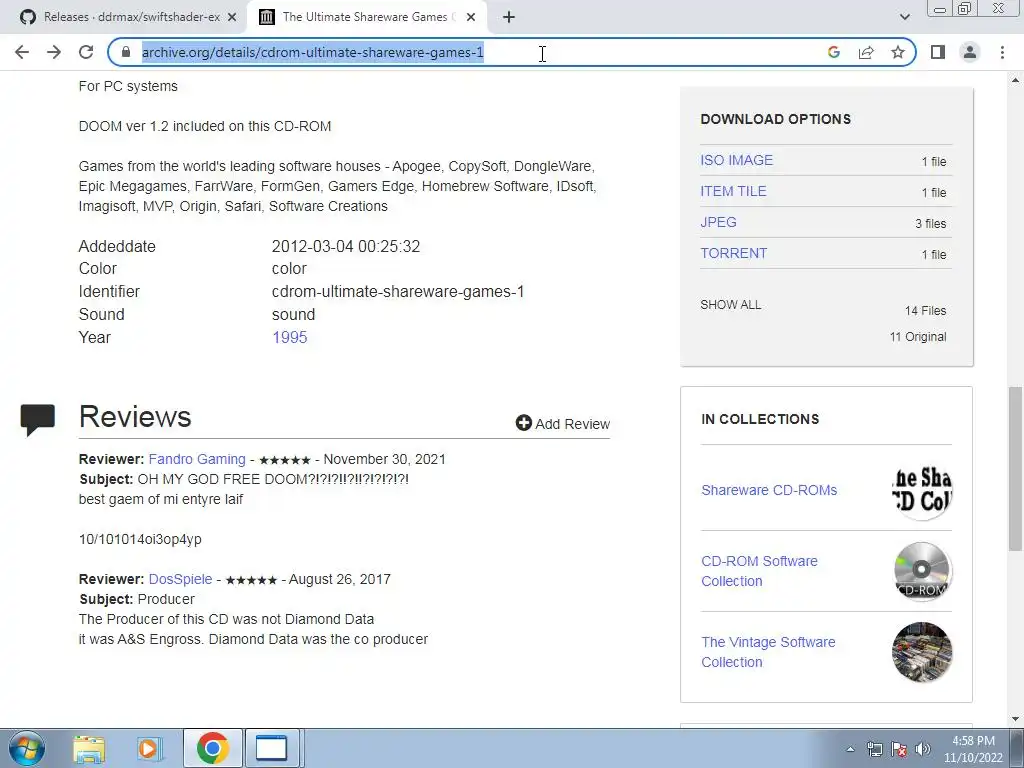View site information via lock icon
1024x768 pixels.
(x=126, y=52)
